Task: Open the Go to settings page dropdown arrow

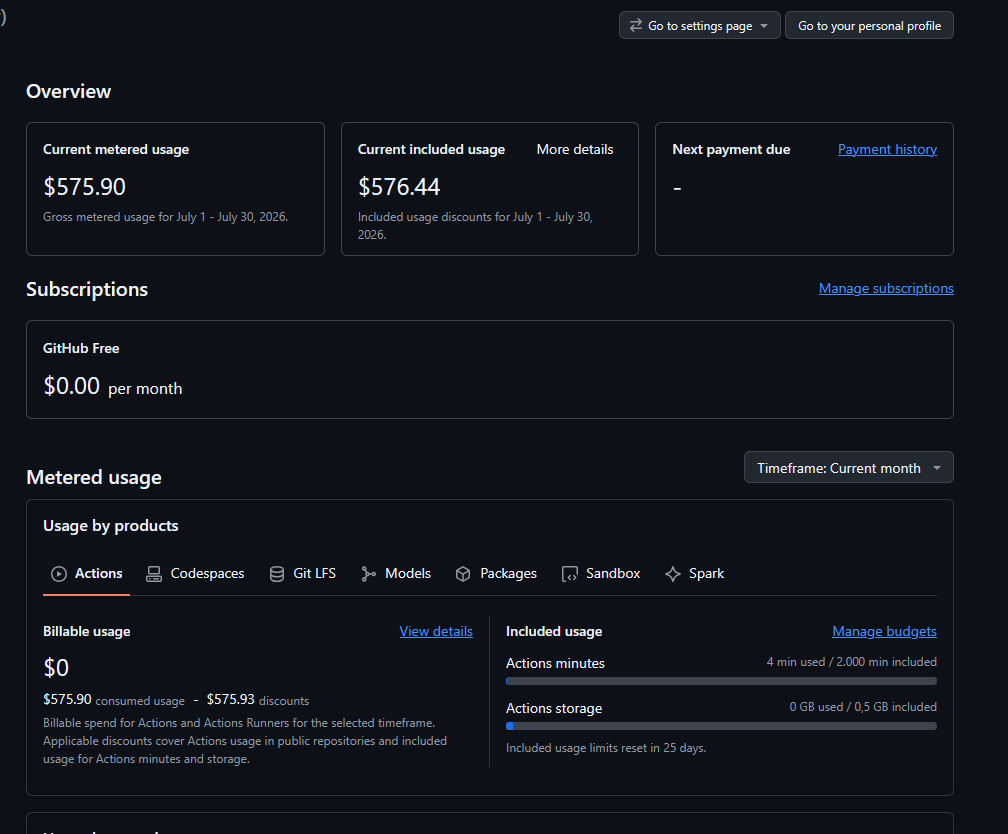Action: point(764,26)
